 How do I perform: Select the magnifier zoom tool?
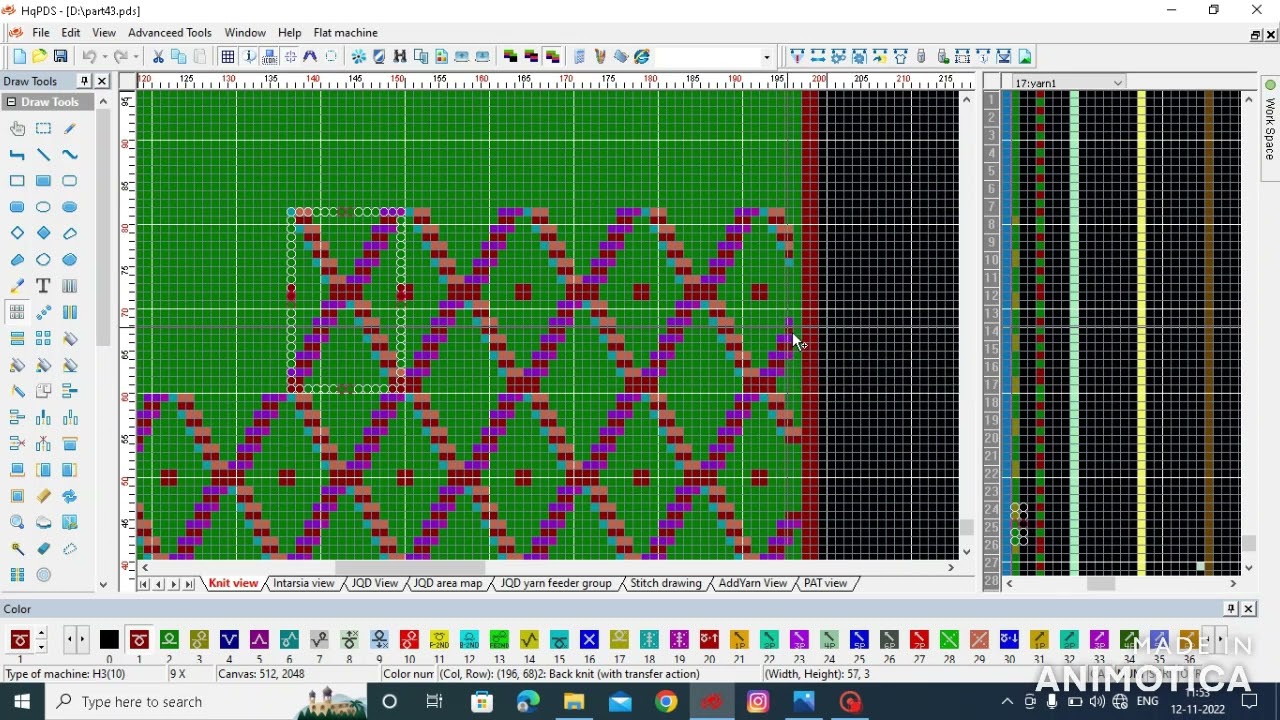pos(17,522)
